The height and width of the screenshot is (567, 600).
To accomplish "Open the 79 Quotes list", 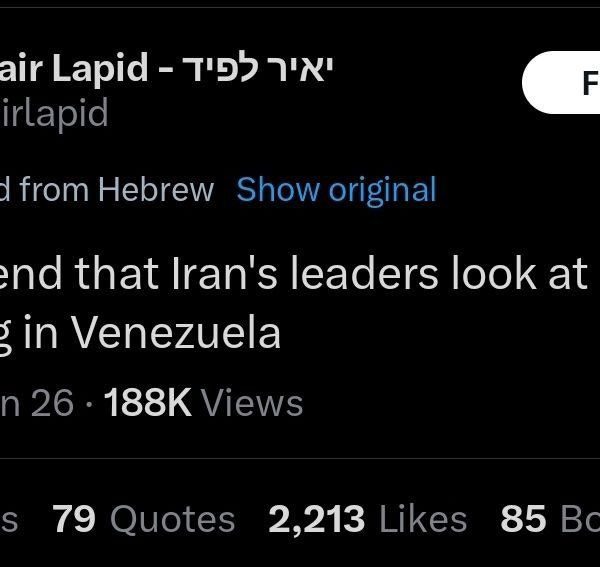I will coord(143,519).
